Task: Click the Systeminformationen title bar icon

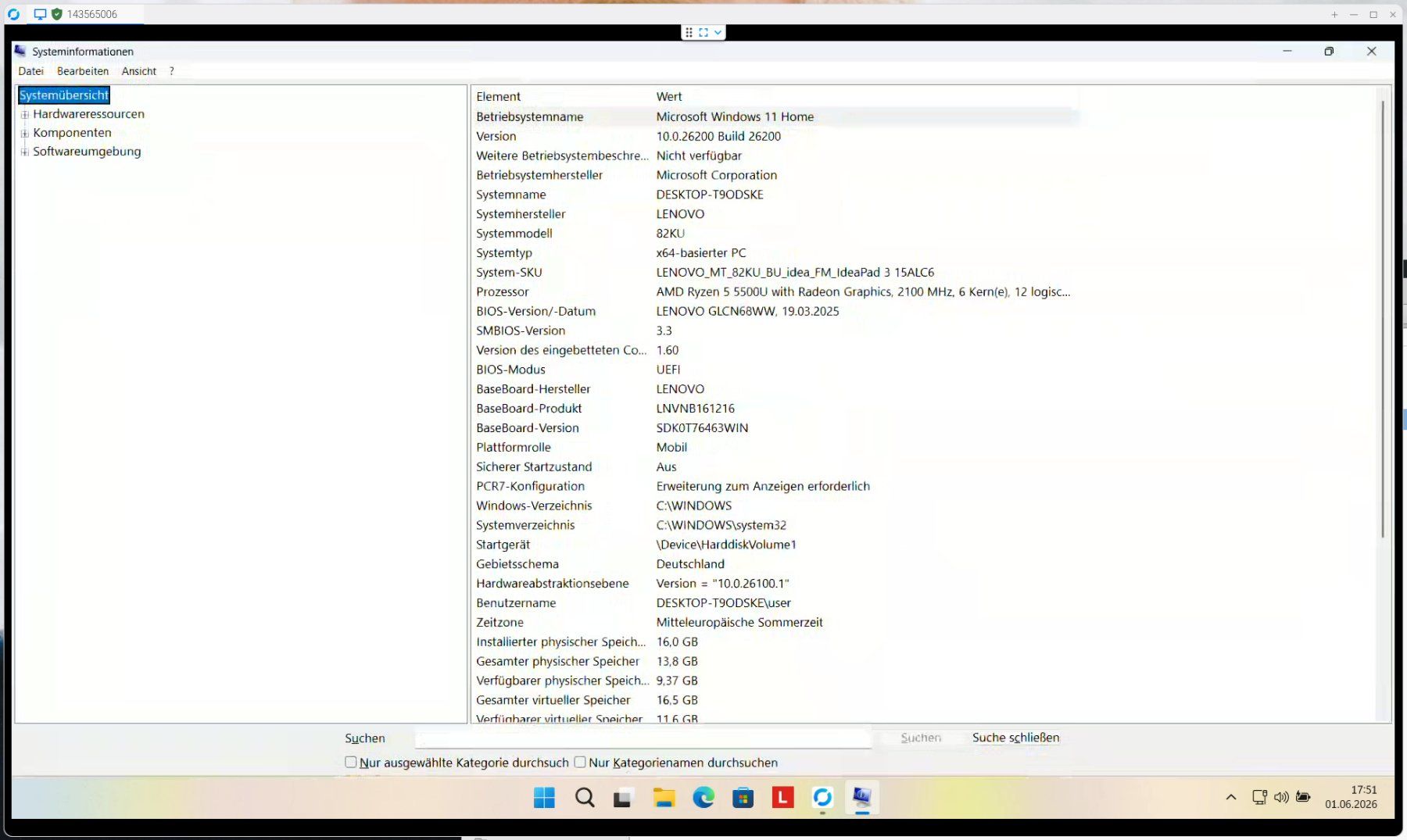Action: tap(20, 51)
